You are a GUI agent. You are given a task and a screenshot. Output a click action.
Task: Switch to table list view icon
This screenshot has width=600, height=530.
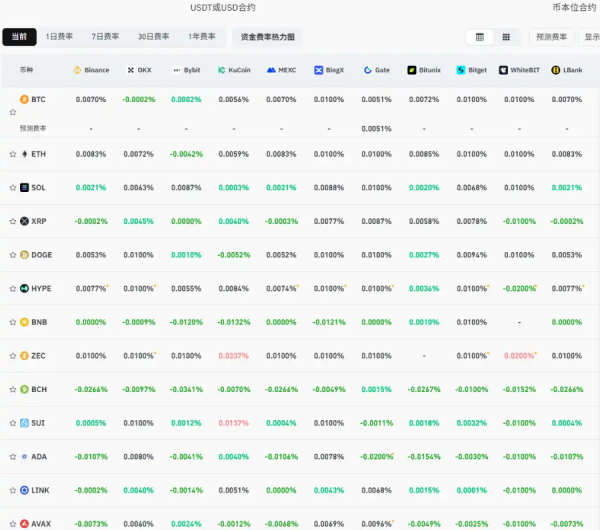pos(480,37)
